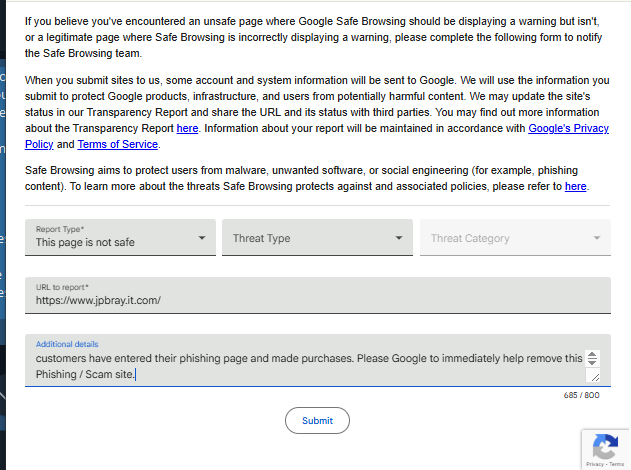
Task: Open the Transparency Report "here" link
Action: point(187,129)
